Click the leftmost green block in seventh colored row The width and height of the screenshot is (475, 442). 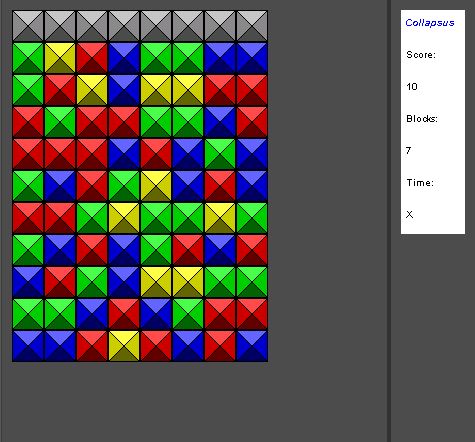click(x=28, y=250)
